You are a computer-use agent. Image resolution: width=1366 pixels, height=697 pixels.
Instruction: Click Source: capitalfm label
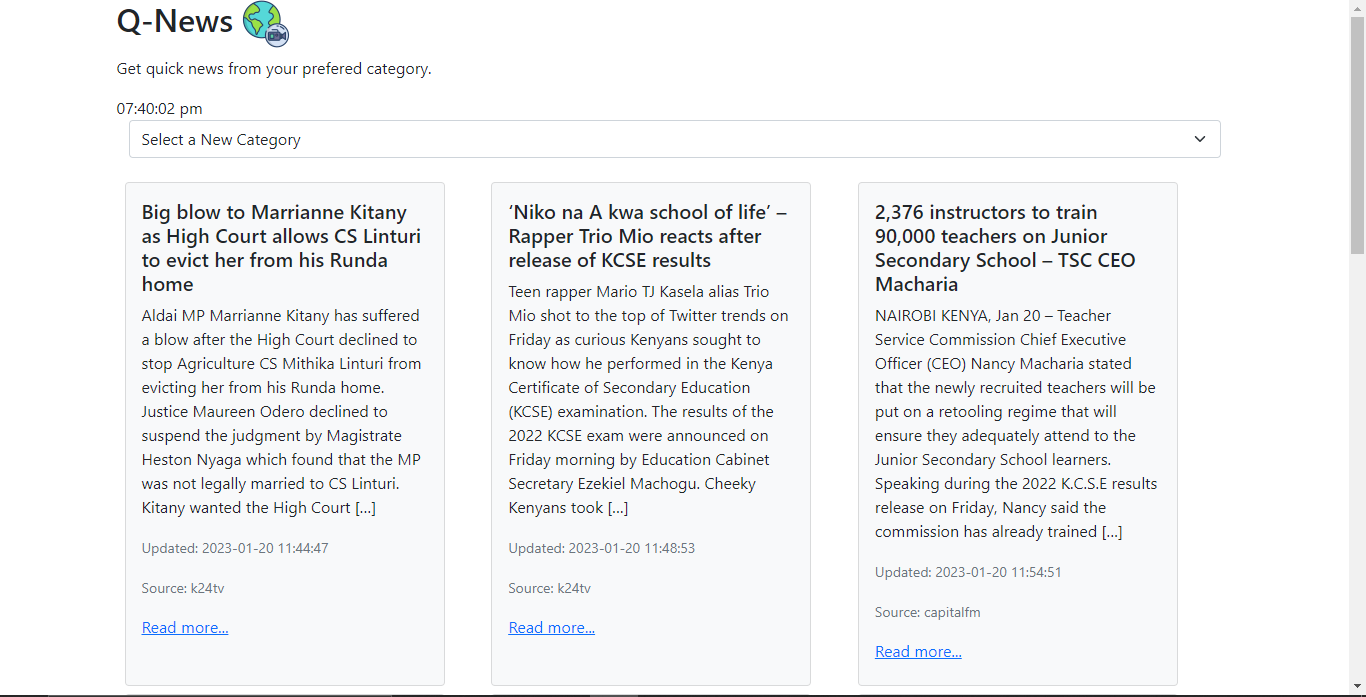pyautogui.click(x=928, y=612)
